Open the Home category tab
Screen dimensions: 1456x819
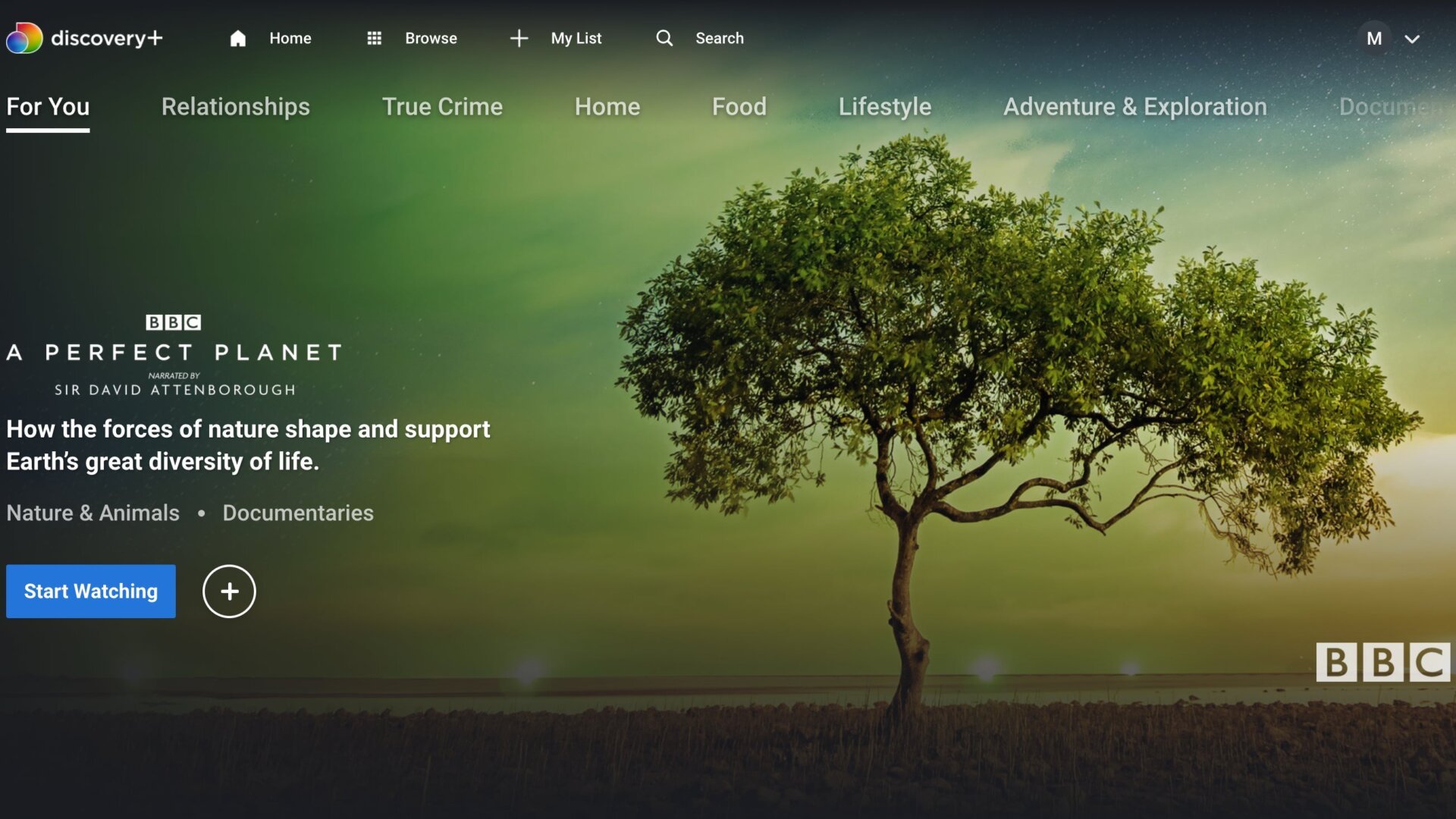coord(607,107)
